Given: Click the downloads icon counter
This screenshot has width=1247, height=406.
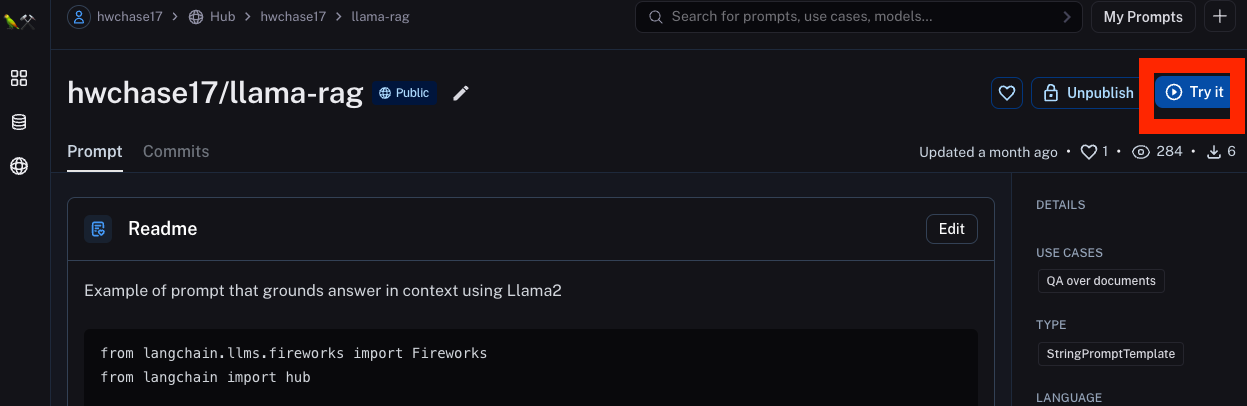Looking at the screenshot, I should coord(1215,152).
